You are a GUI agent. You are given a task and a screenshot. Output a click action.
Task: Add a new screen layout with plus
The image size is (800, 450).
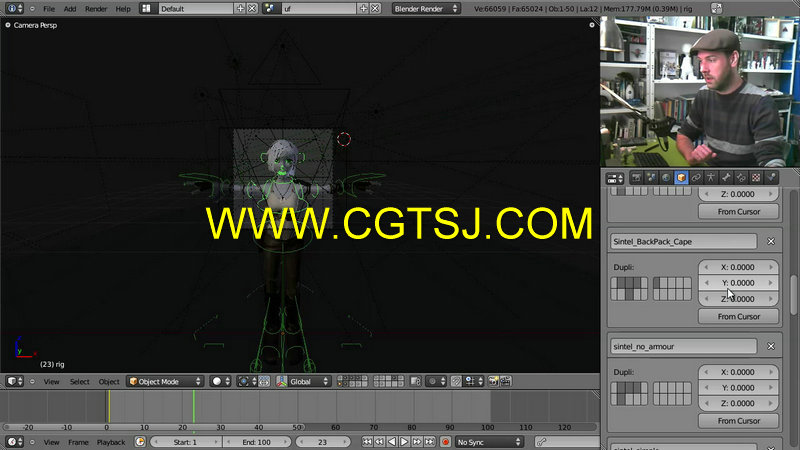pyautogui.click(x=240, y=9)
